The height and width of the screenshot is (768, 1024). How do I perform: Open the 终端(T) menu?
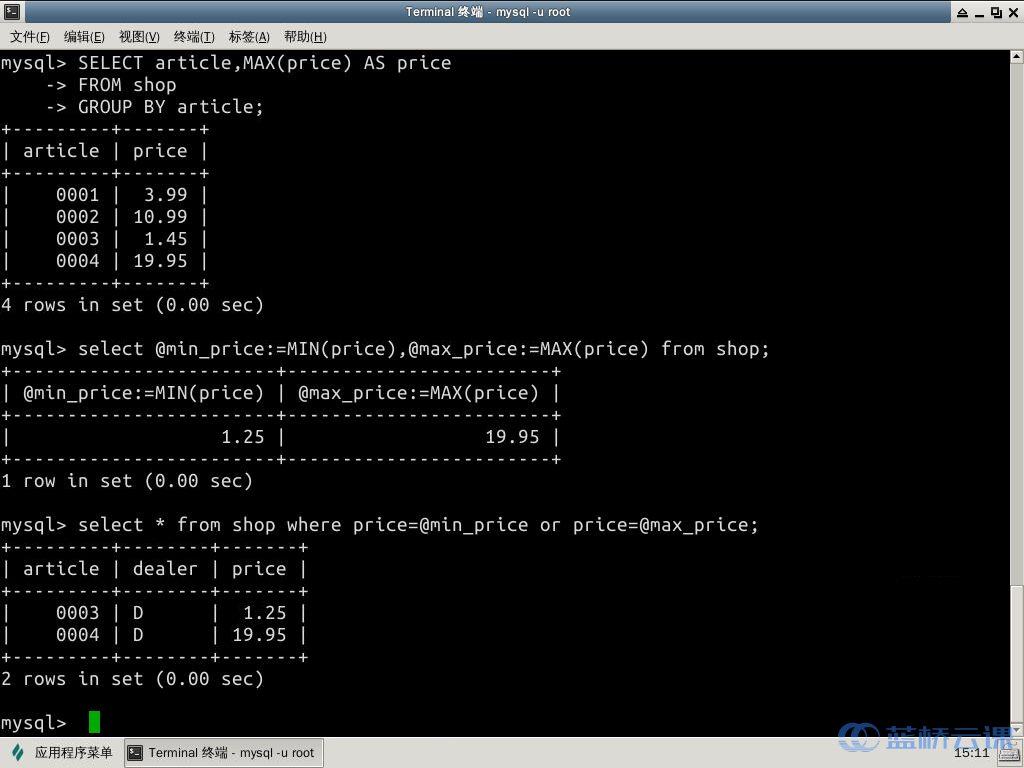pyautogui.click(x=194, y=37)
